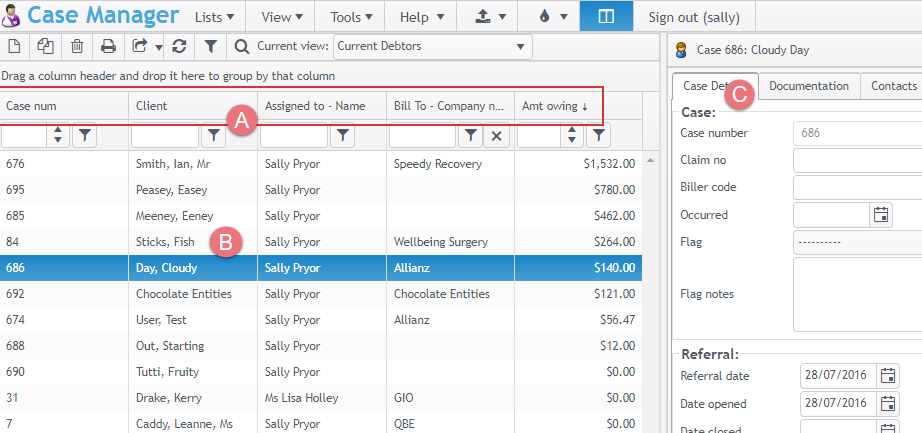This screenshot has width=922, height=433.
Task: Click the refresh list icon
Action: (x=179, y=46)
